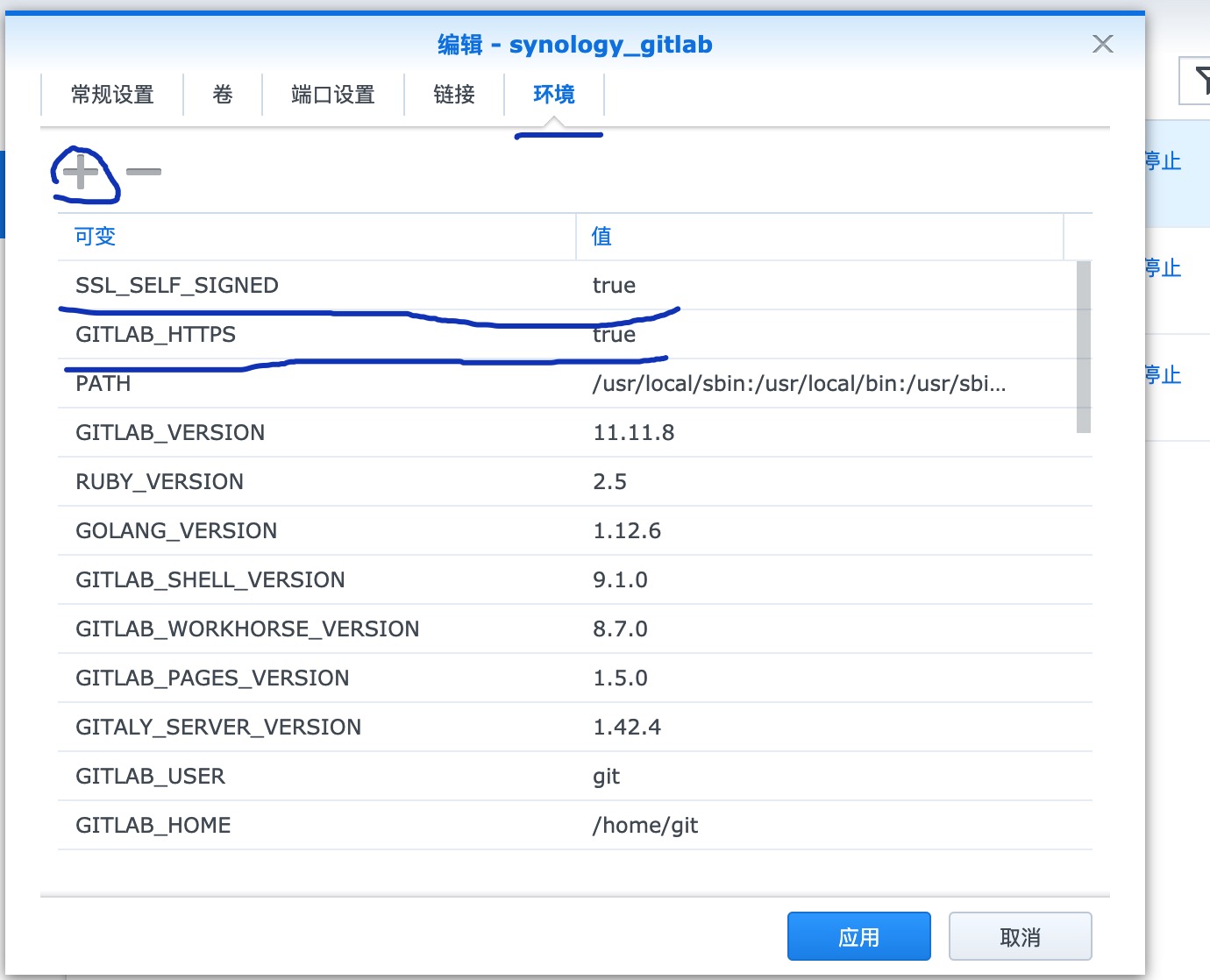1210x980 pixels.
Task: Click the 9.1.0 value cell
Action: pyautogui.click(x=621, y=580)
